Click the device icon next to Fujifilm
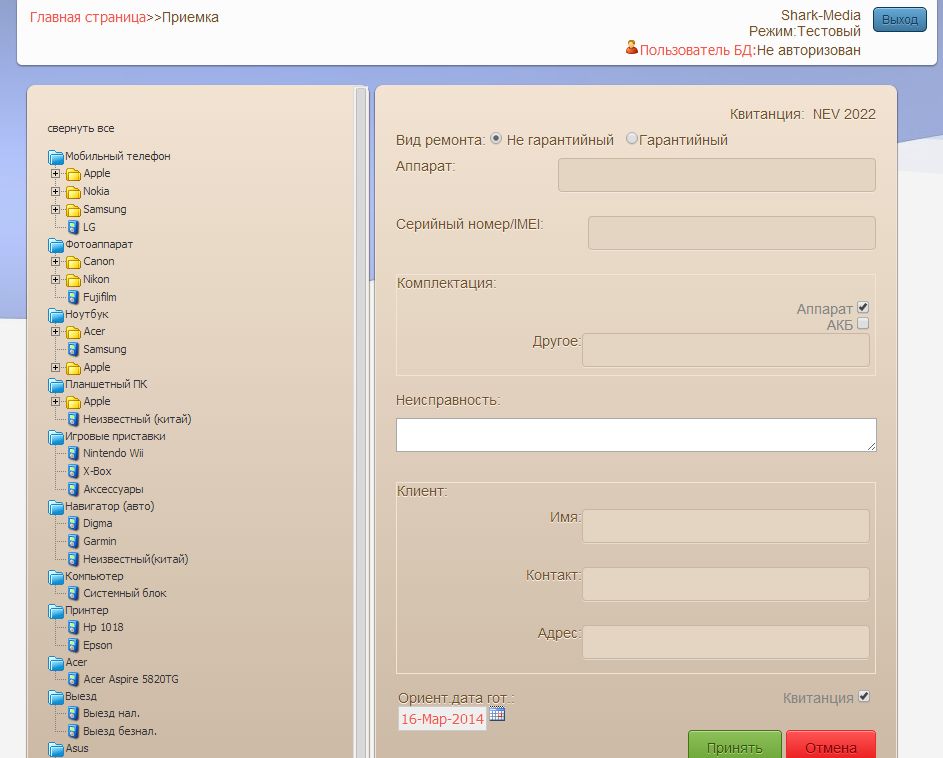The height and width of the screenshot is (758, 943). (x=73, y=297)
